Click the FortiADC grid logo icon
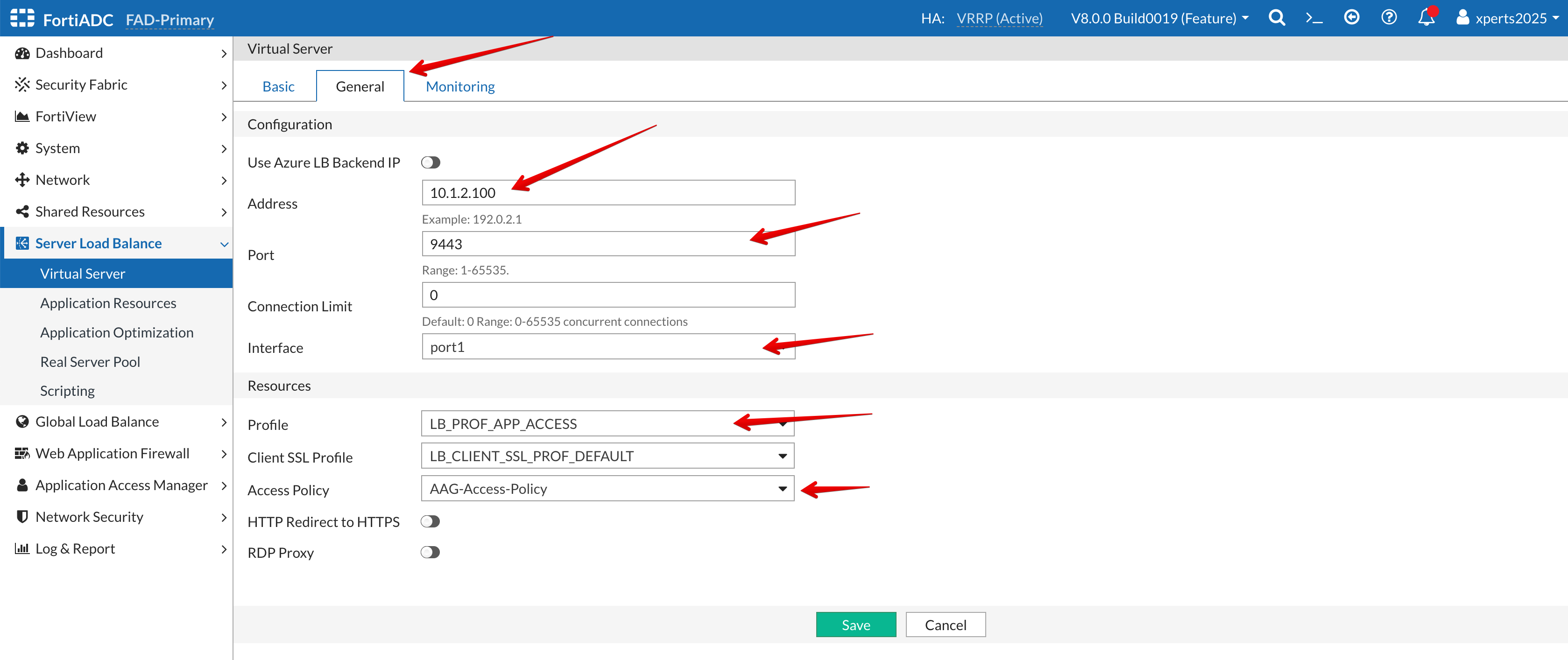 tap(22, 18)
